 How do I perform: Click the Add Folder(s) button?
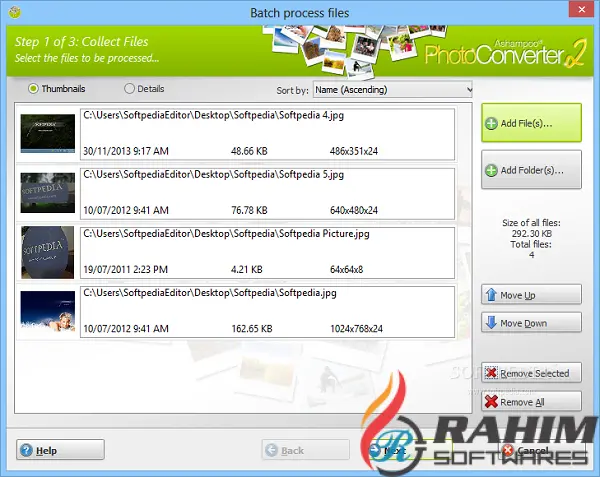pyautogui.click(x=531, y=170)
